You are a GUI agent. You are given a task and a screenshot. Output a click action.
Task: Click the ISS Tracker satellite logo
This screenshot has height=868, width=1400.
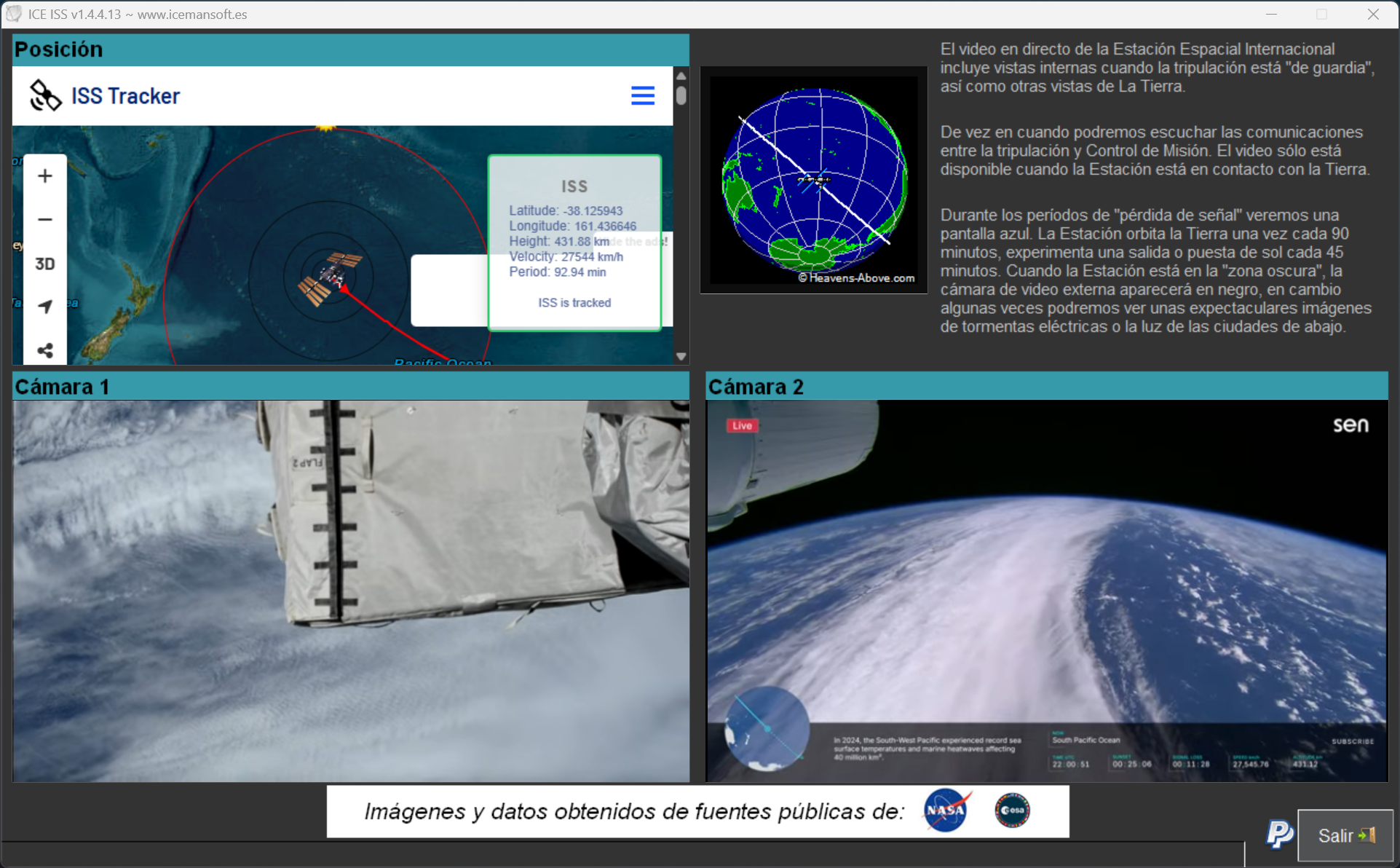coord(45,95)
